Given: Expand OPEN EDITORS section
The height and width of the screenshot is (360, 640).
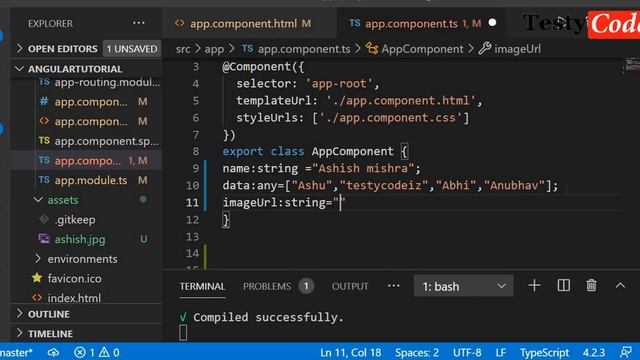Looking at the screenshot, I should pos(86,49).
